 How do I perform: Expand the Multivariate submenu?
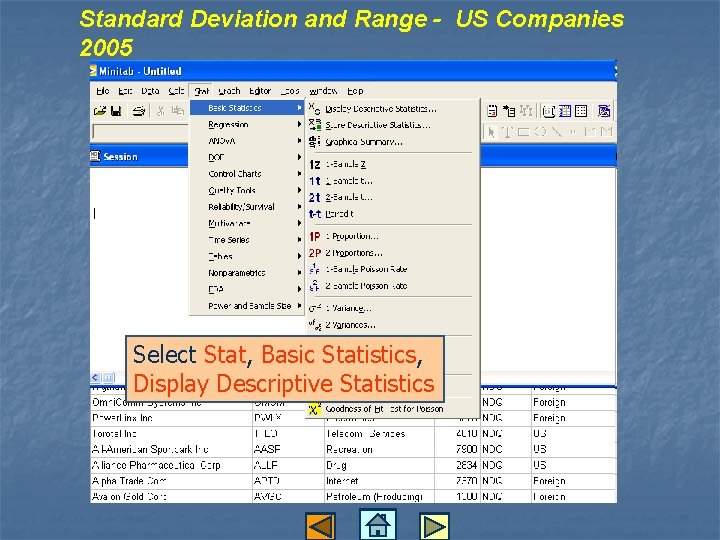point(247,224)
